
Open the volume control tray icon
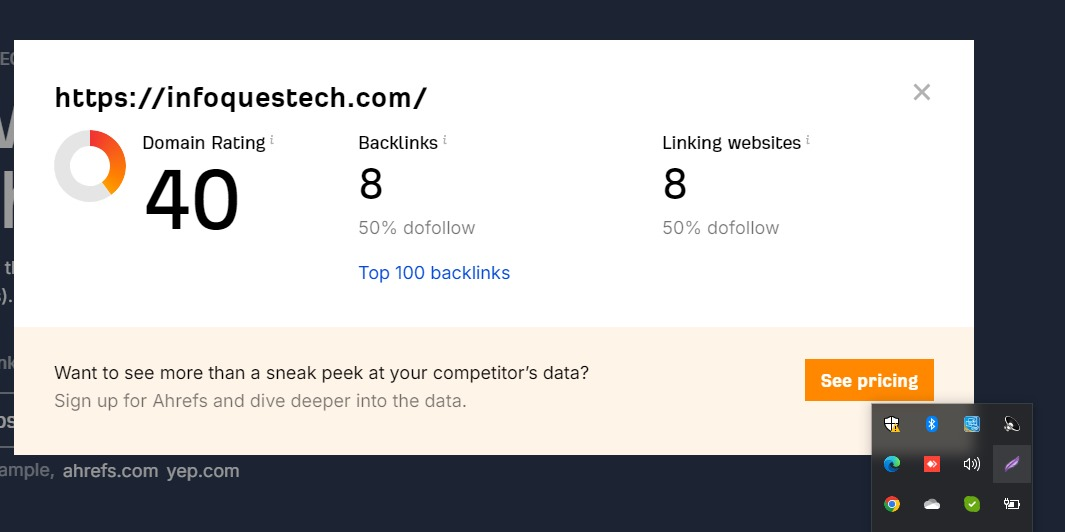(x=972, y=464)
